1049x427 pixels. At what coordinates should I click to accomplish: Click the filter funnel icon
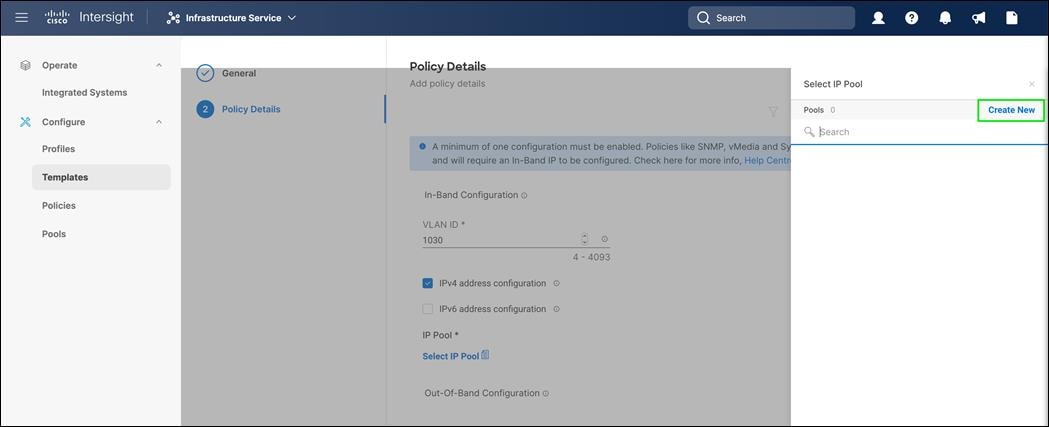(773, 112)
